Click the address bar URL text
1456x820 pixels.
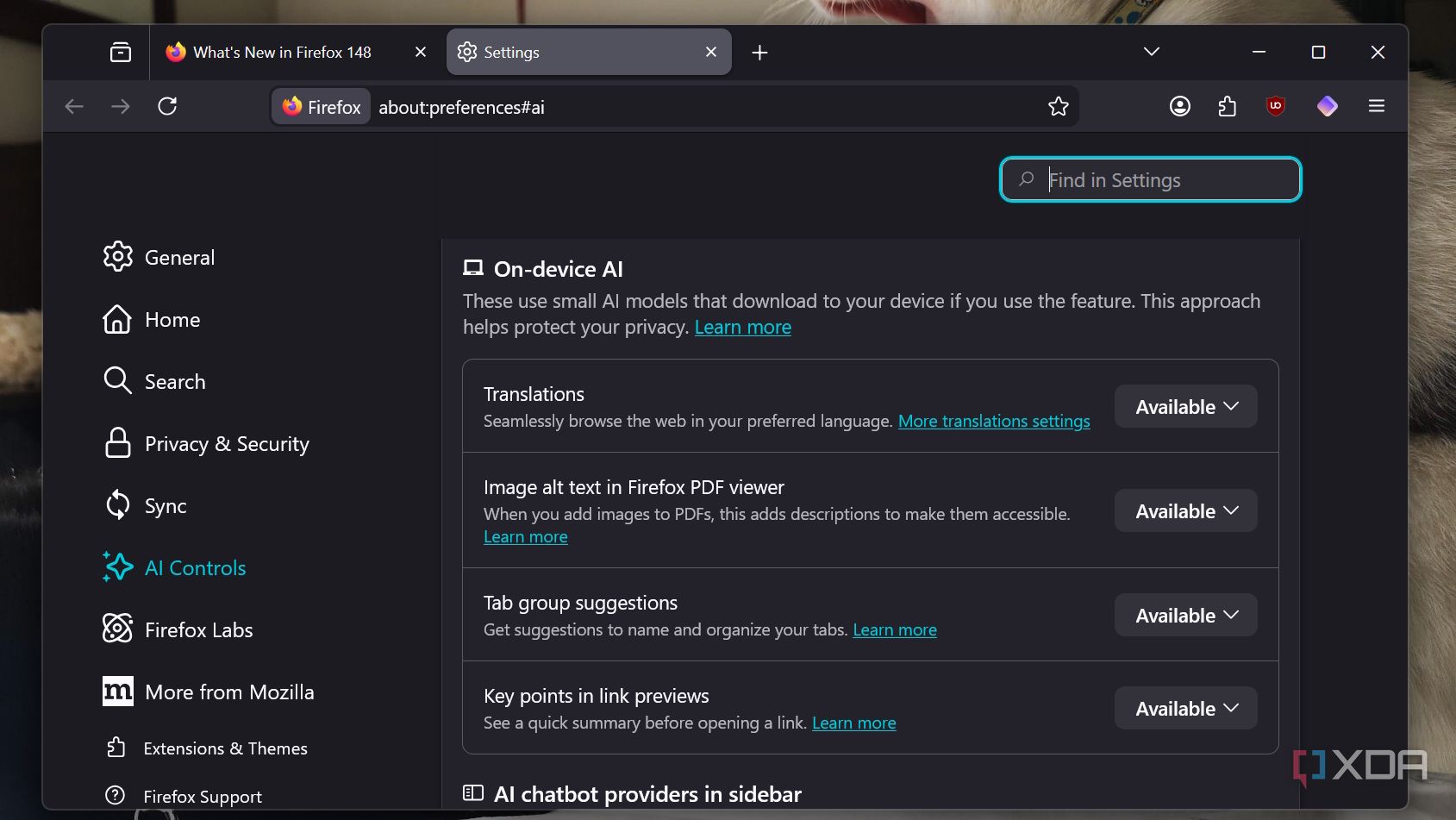click(x=461, y=107)
